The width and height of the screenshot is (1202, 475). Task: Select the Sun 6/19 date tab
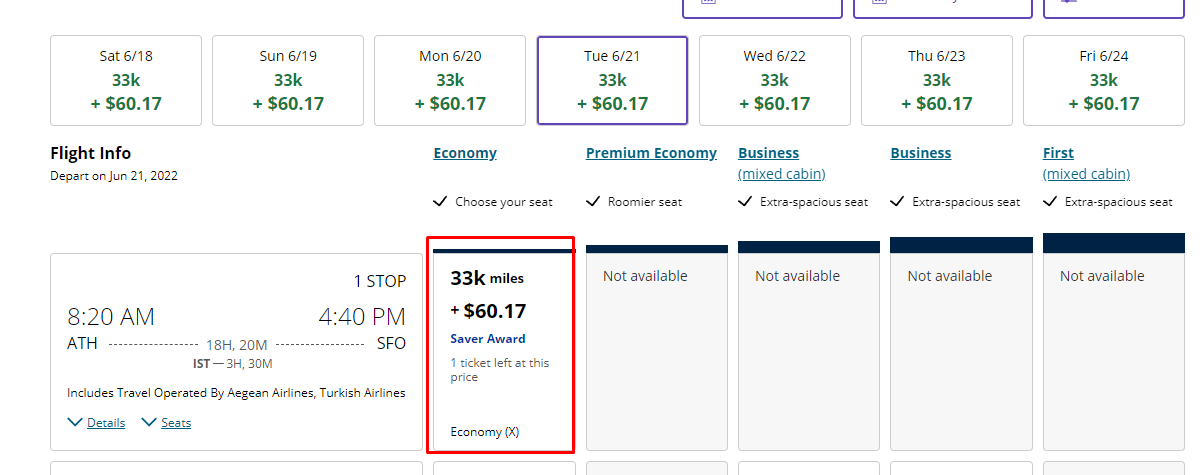point(288,80)
